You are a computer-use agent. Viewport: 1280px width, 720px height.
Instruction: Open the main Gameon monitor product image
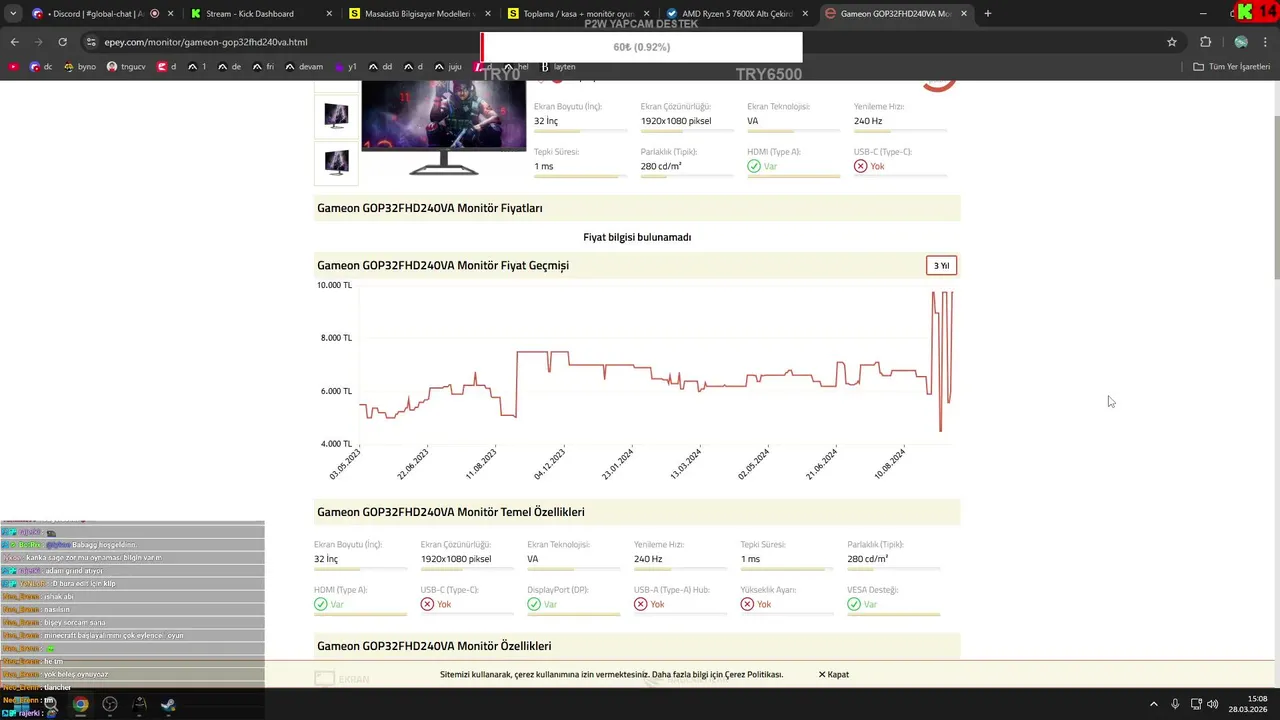[x=444, y=128]
